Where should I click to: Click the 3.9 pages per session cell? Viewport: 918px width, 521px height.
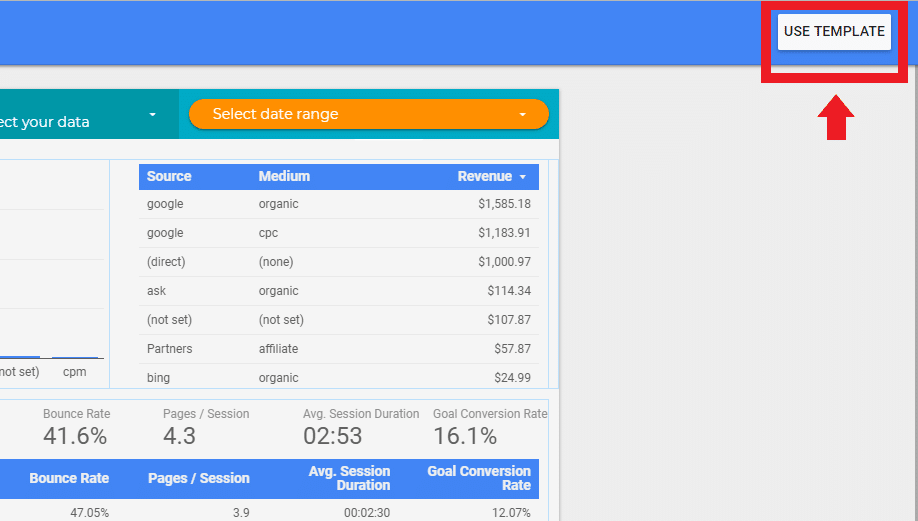pos(241,513)
